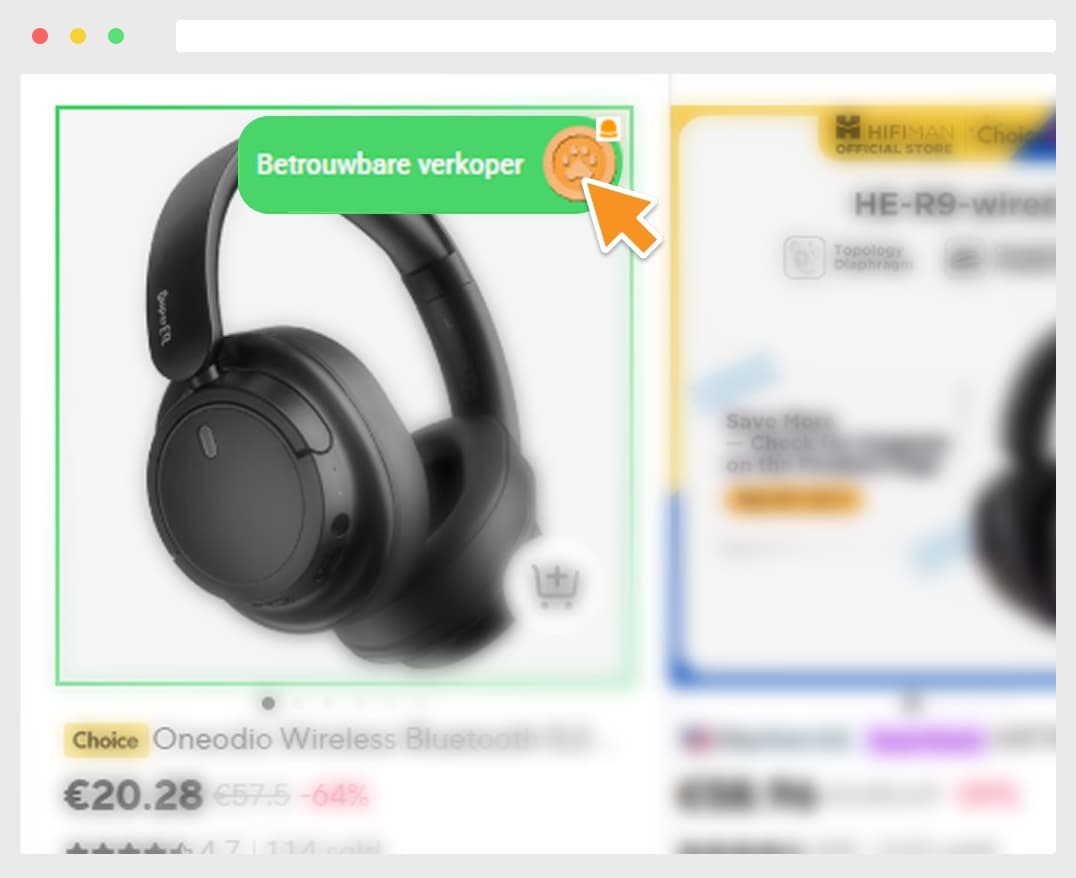Image resolution: width=1076 pixels, height=878 pixels.
Task: Focus the browser address bar
Action: point(616,36)
